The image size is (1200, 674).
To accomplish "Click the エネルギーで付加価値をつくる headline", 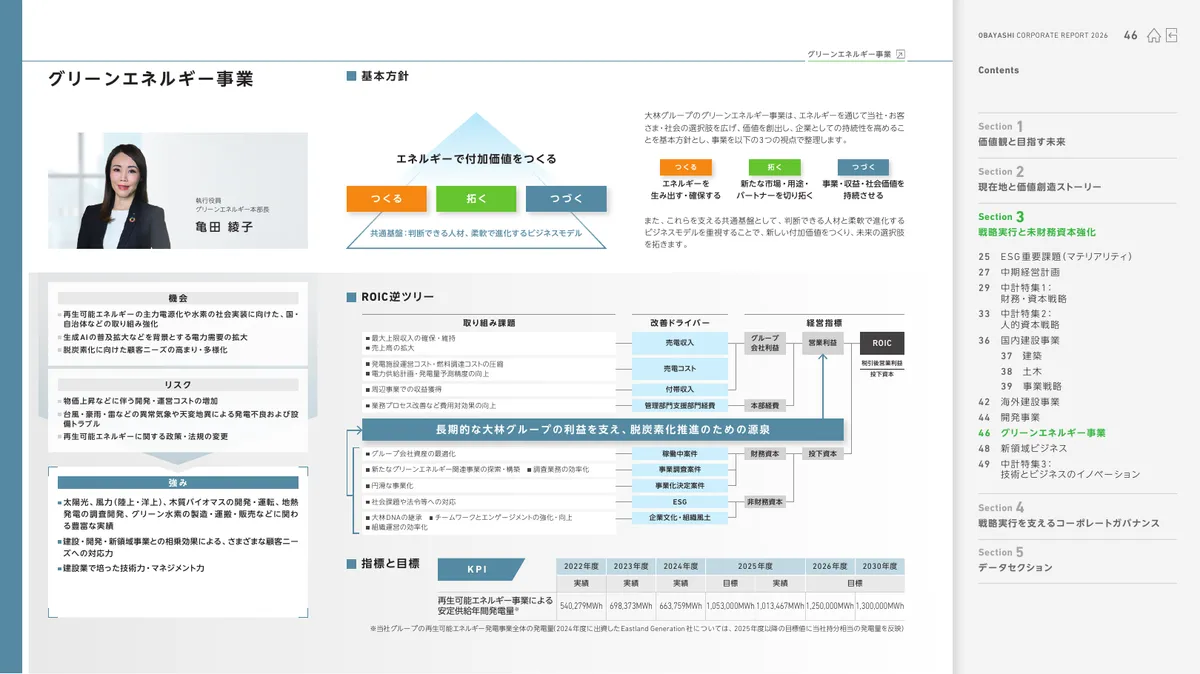I will click(x=476, y=159).
